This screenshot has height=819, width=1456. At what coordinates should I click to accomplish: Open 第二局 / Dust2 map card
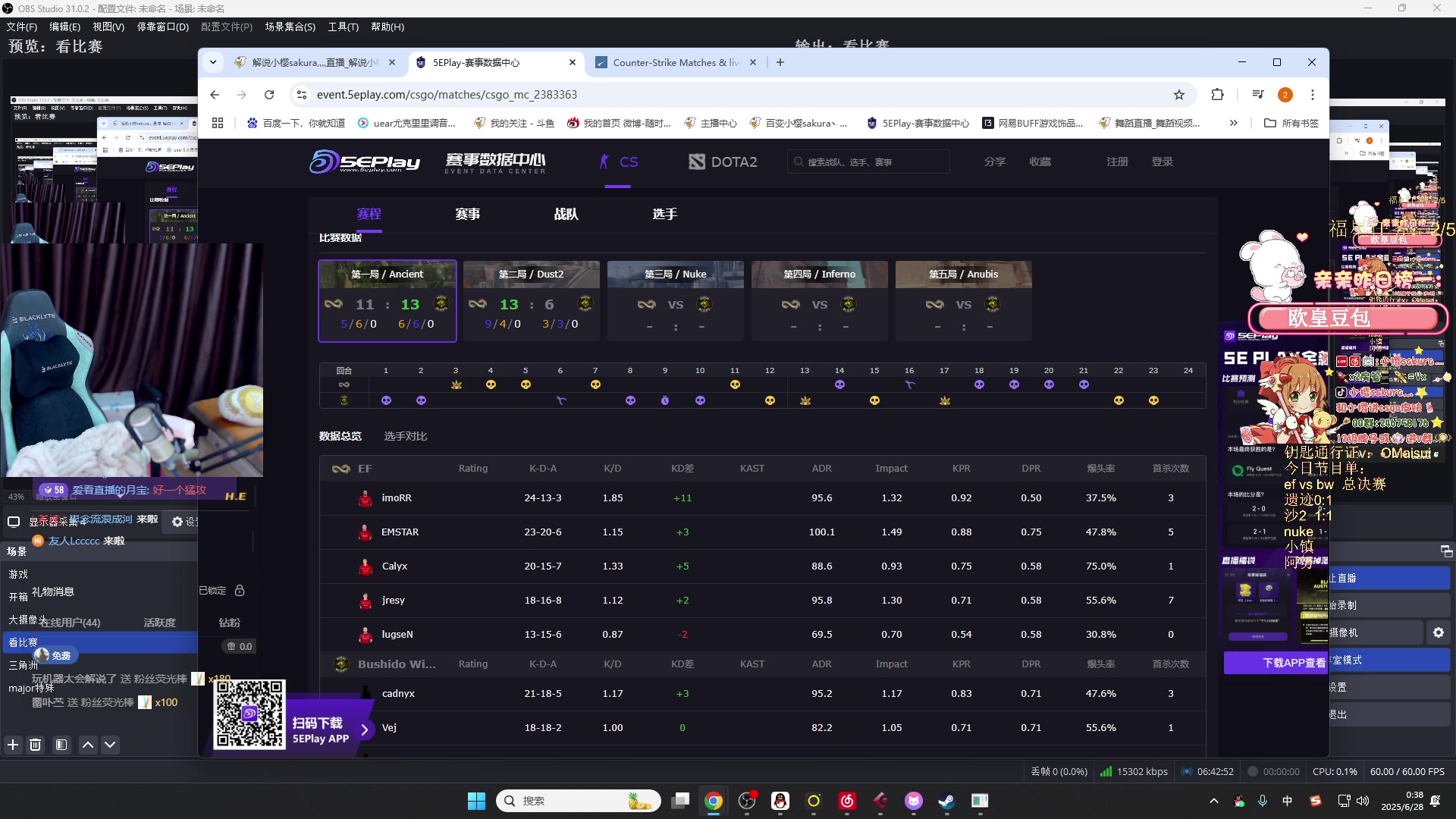point(531,301)
